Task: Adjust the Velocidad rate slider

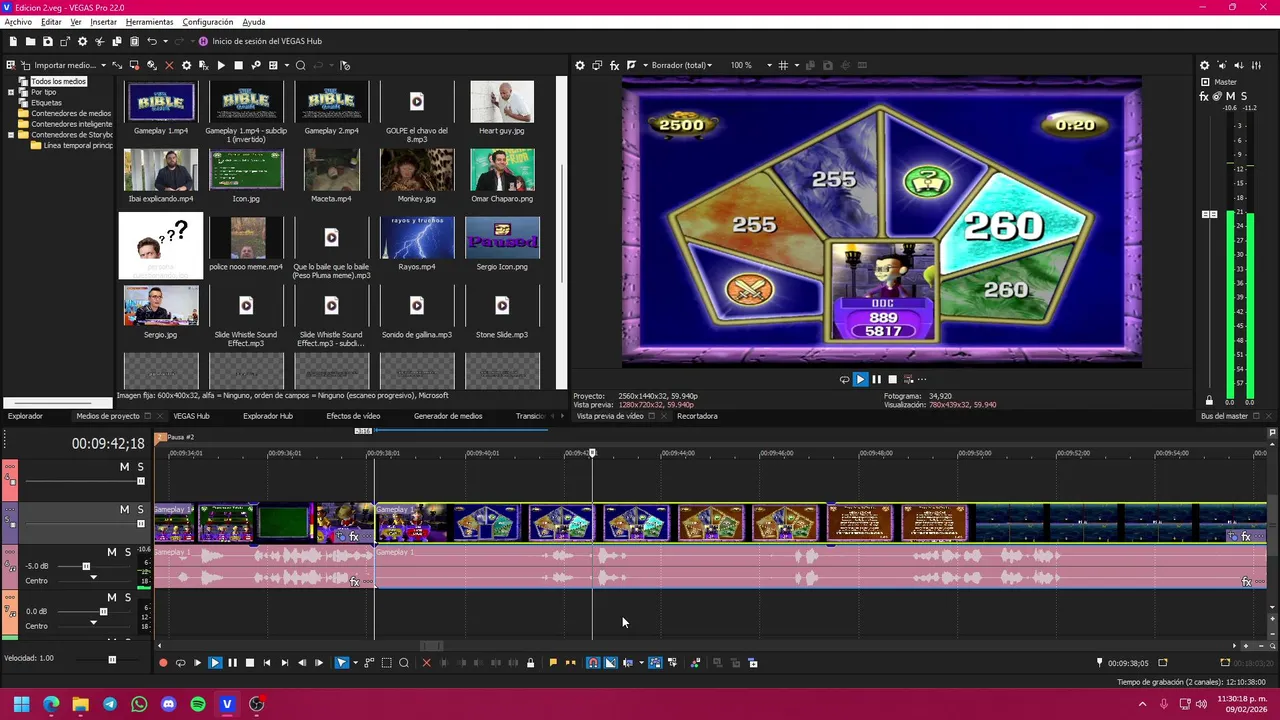Action: [112, 659]
